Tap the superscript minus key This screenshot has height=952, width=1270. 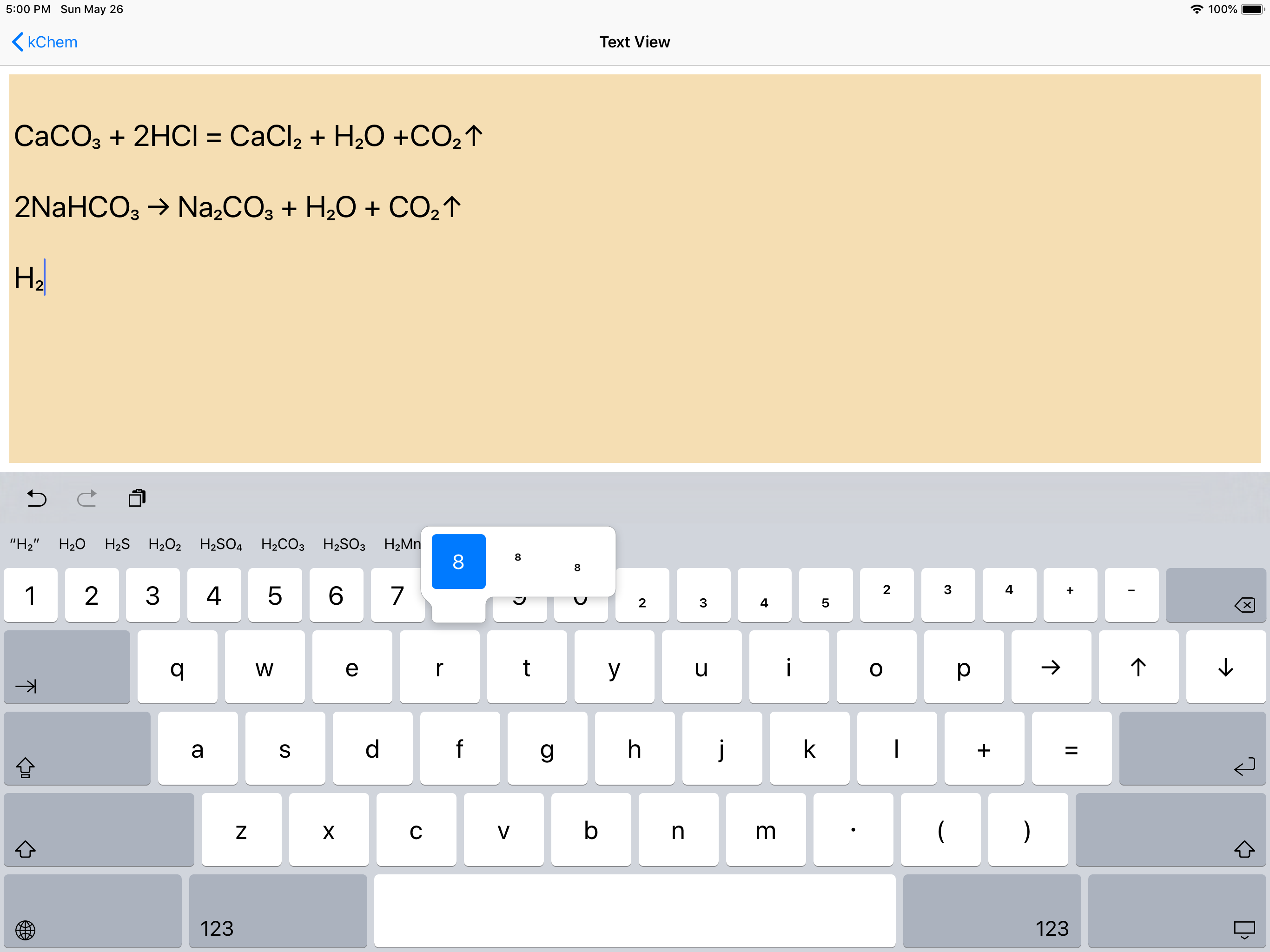point(1131,595)
